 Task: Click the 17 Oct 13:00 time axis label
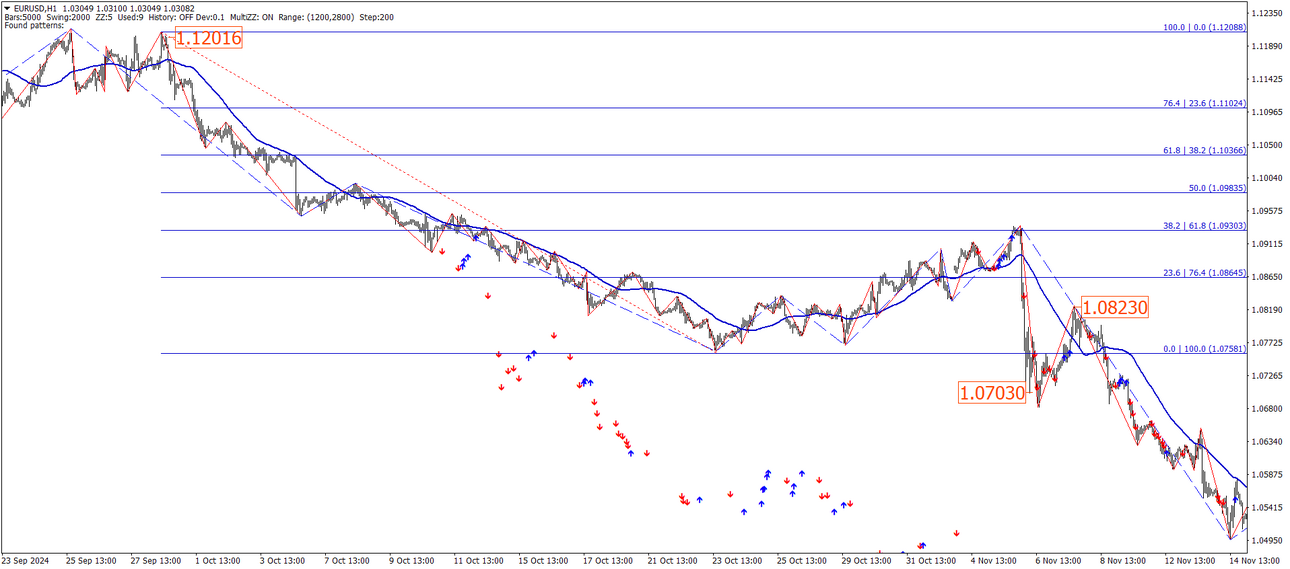(x=608, y=561)
